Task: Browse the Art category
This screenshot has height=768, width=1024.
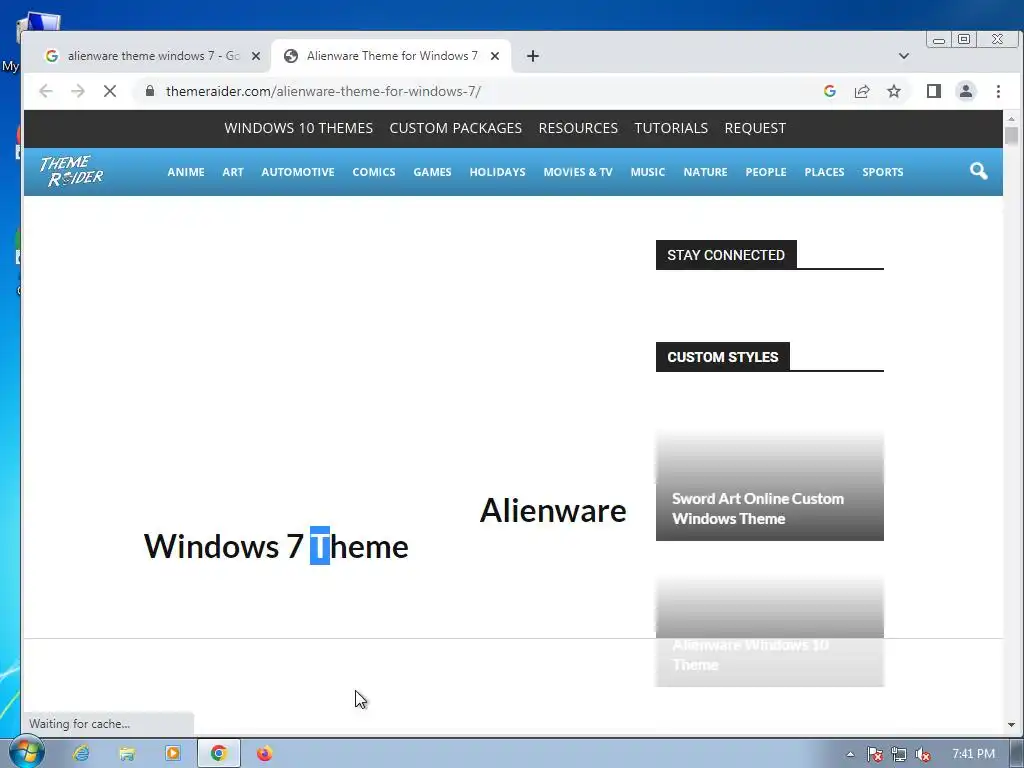Action: pos(233,172)
